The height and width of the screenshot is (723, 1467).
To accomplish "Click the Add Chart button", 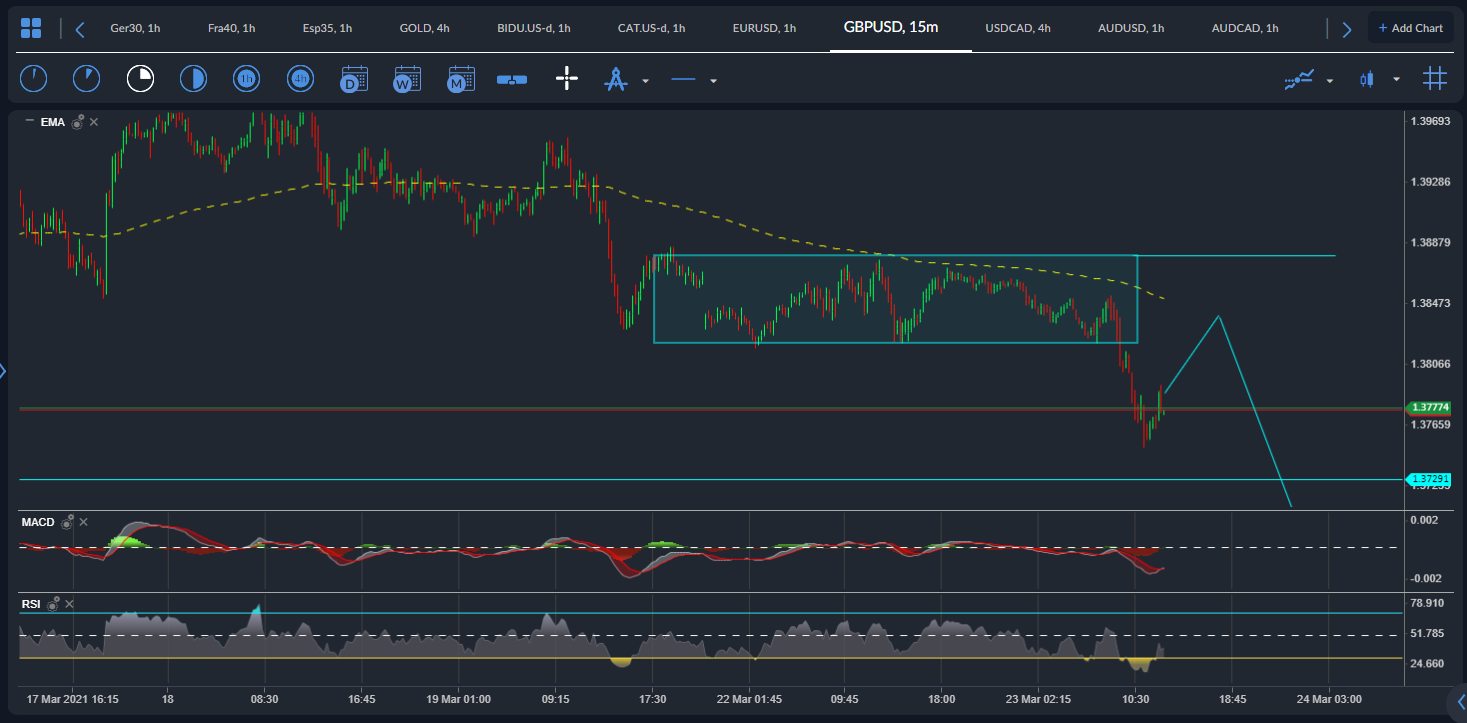I will click(1410, 28).
